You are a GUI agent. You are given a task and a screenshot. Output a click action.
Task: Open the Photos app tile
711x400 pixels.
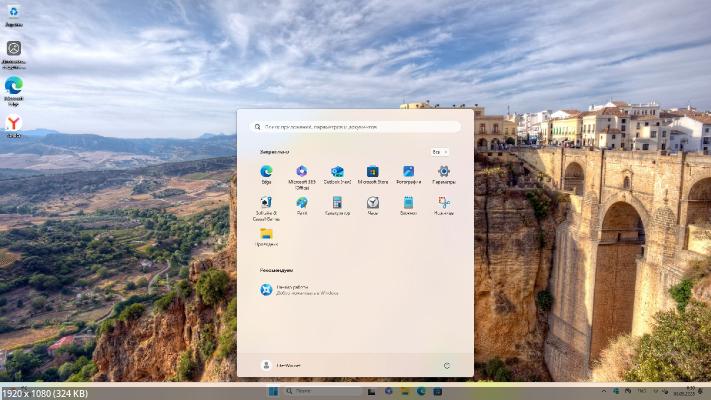(408, 172)
